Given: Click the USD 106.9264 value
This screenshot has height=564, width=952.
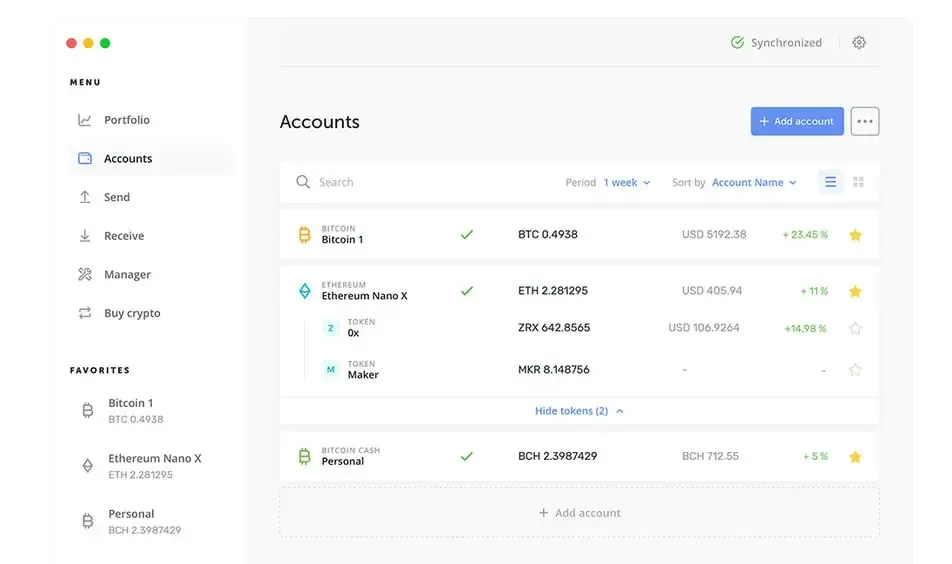Looking at the screenshot, I should point(704,328).
